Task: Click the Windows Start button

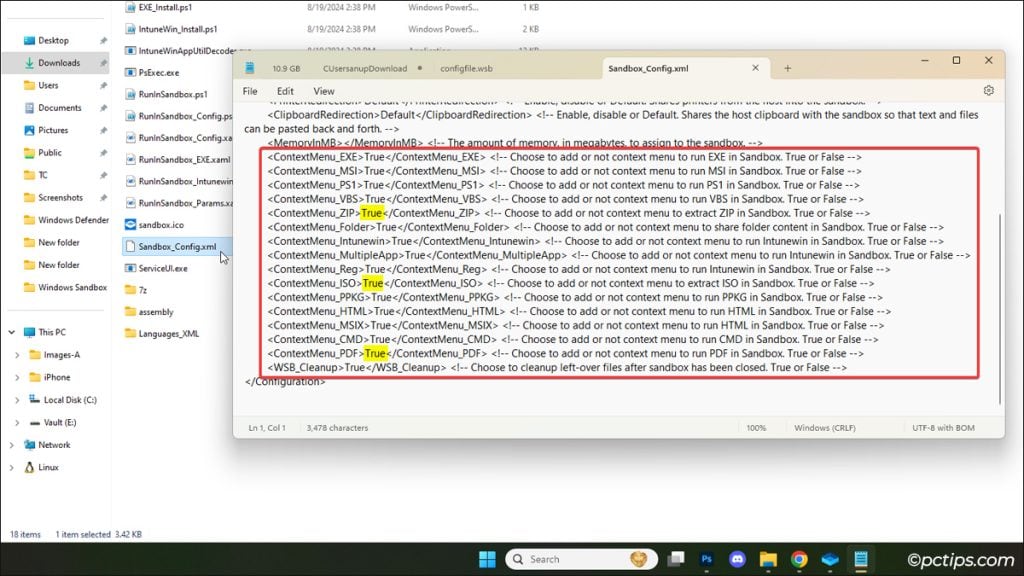Action: tap(487, 559)
